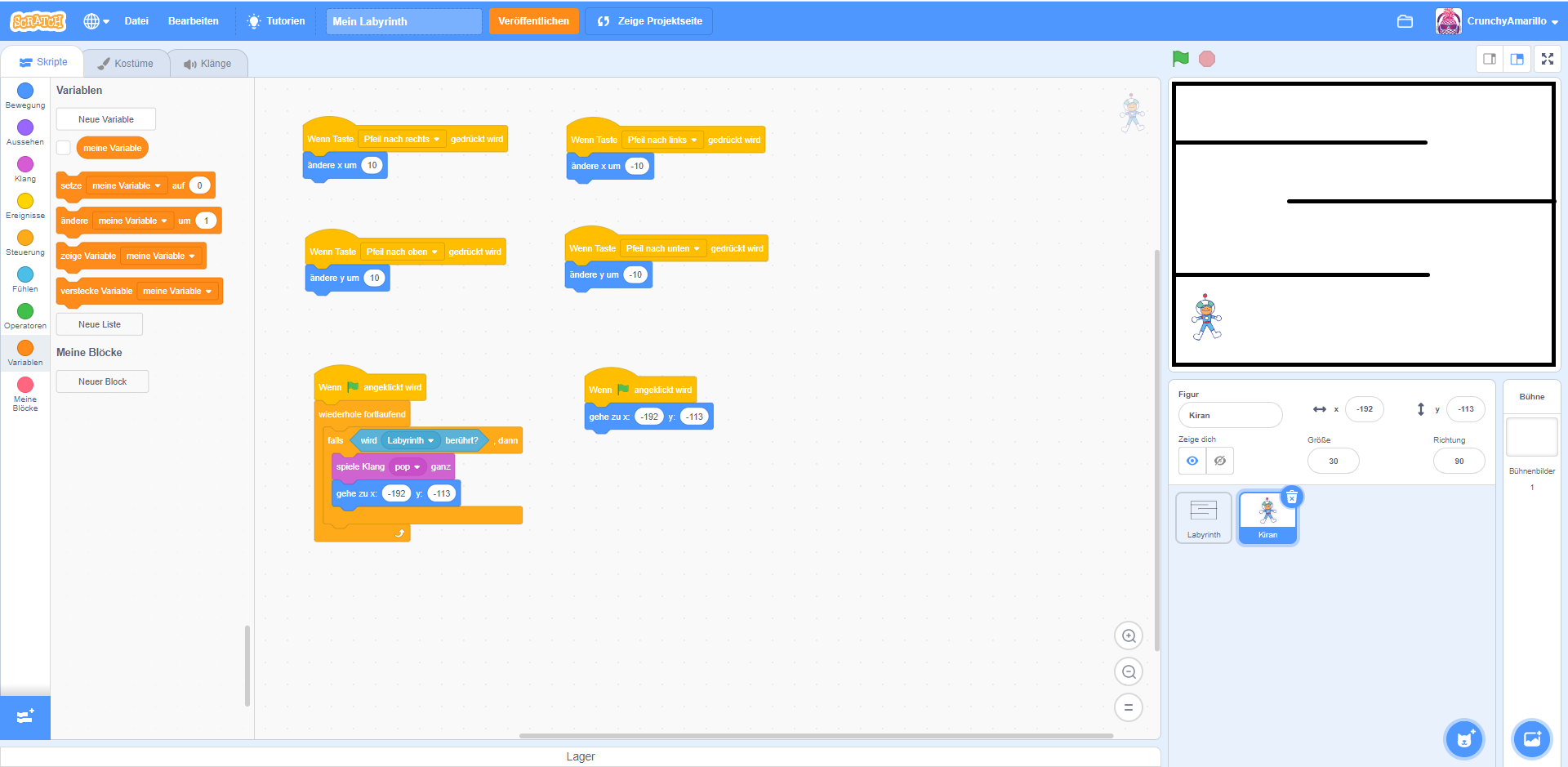Screen dimensions: 1568x767
Task: Enter fullscreen stage mode
Action: (1548, 59)
